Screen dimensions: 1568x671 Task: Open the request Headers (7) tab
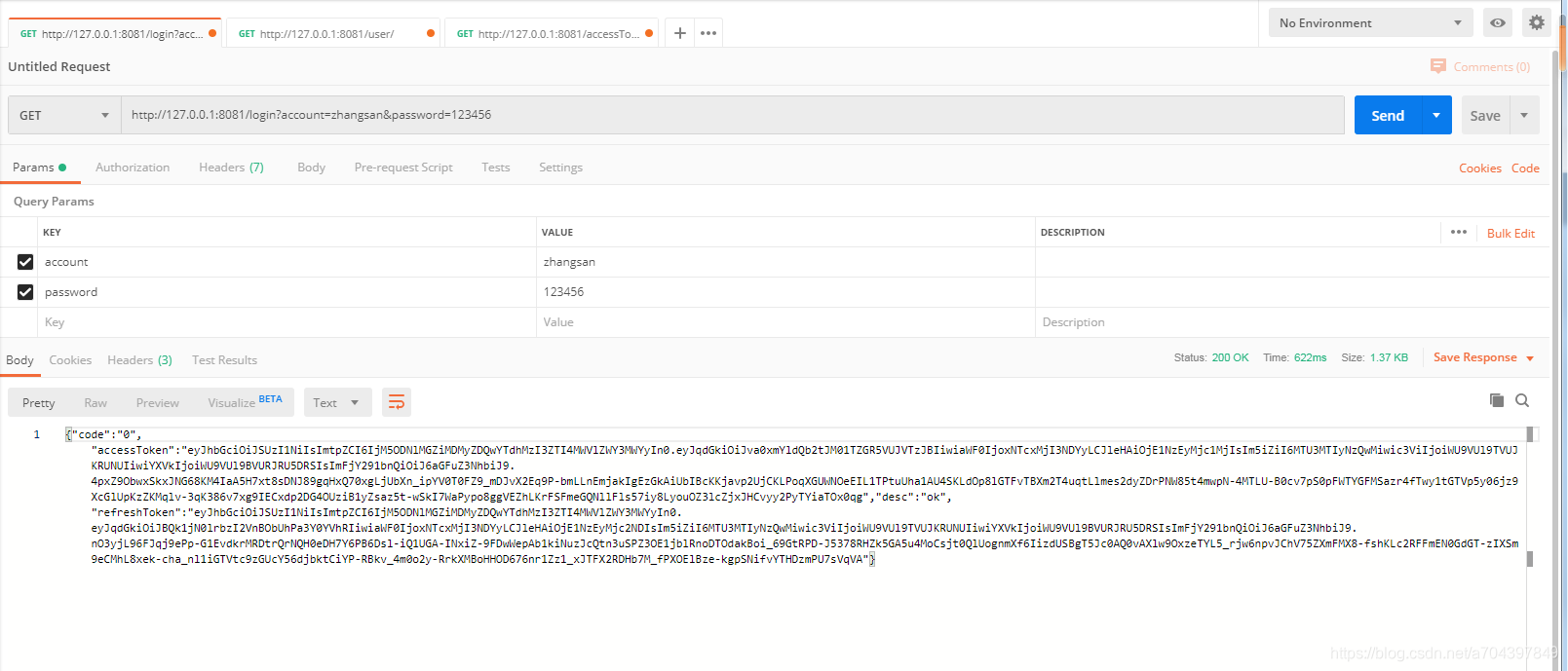tap(231, 168)
